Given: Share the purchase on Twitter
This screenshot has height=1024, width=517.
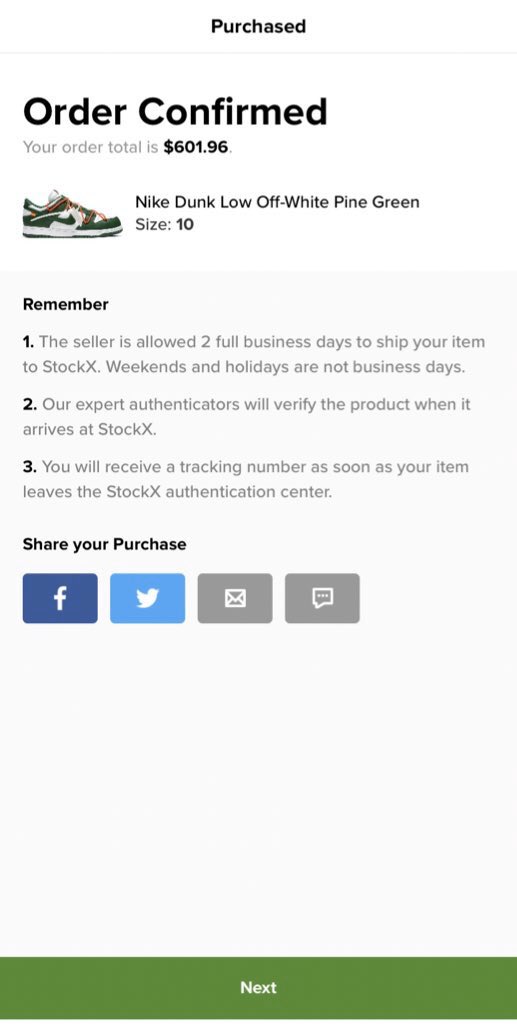Looking at the screenshot, I should coord(148,598).
